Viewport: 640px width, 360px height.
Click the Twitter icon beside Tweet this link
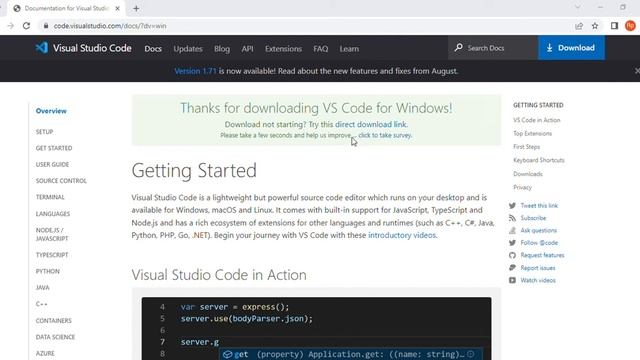tap(512, 205)
